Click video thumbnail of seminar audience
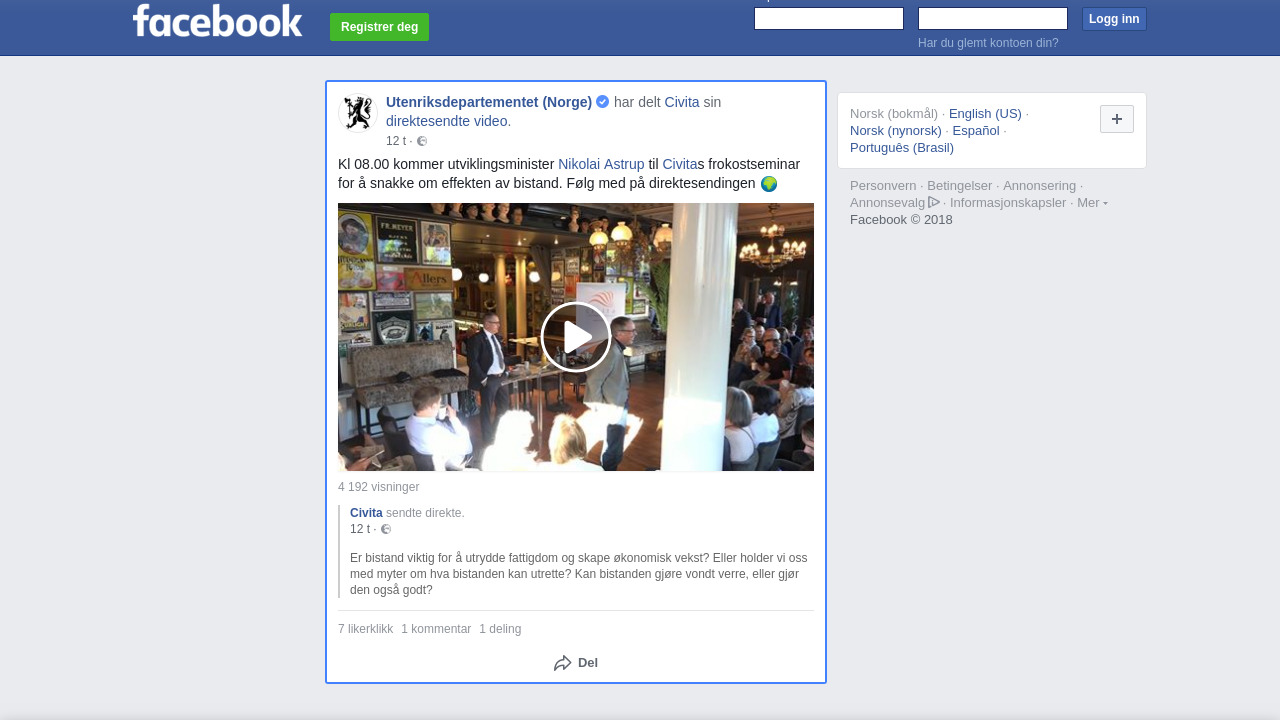The width and height of the screenshot is (1280, 720). [576, 337]
